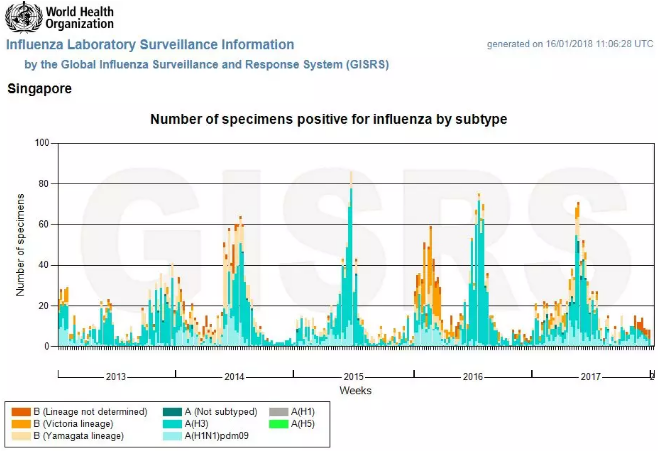Click the dark teal A (Not subtyped) swatch
This screenshot has width=658, height=454.
172,412
